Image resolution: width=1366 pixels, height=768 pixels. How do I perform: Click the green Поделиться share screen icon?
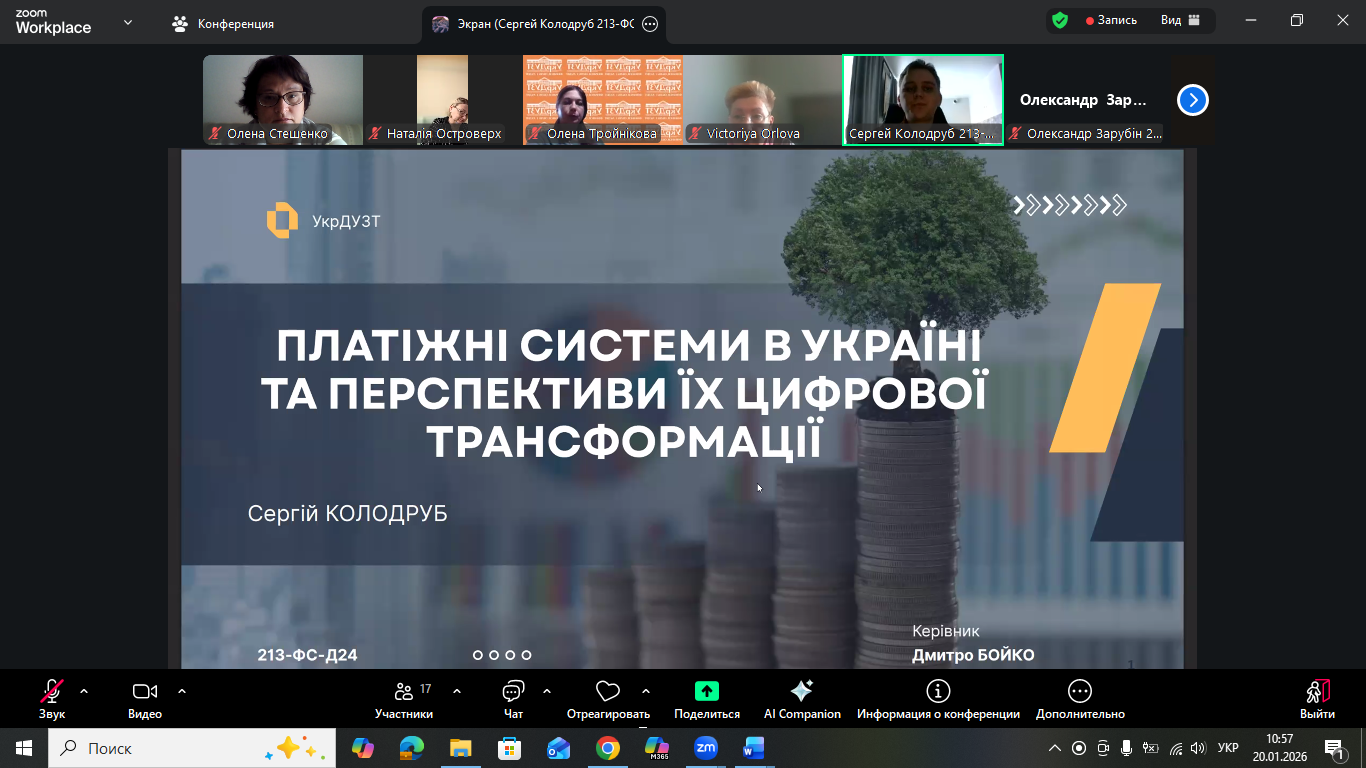tap(707, 692)
